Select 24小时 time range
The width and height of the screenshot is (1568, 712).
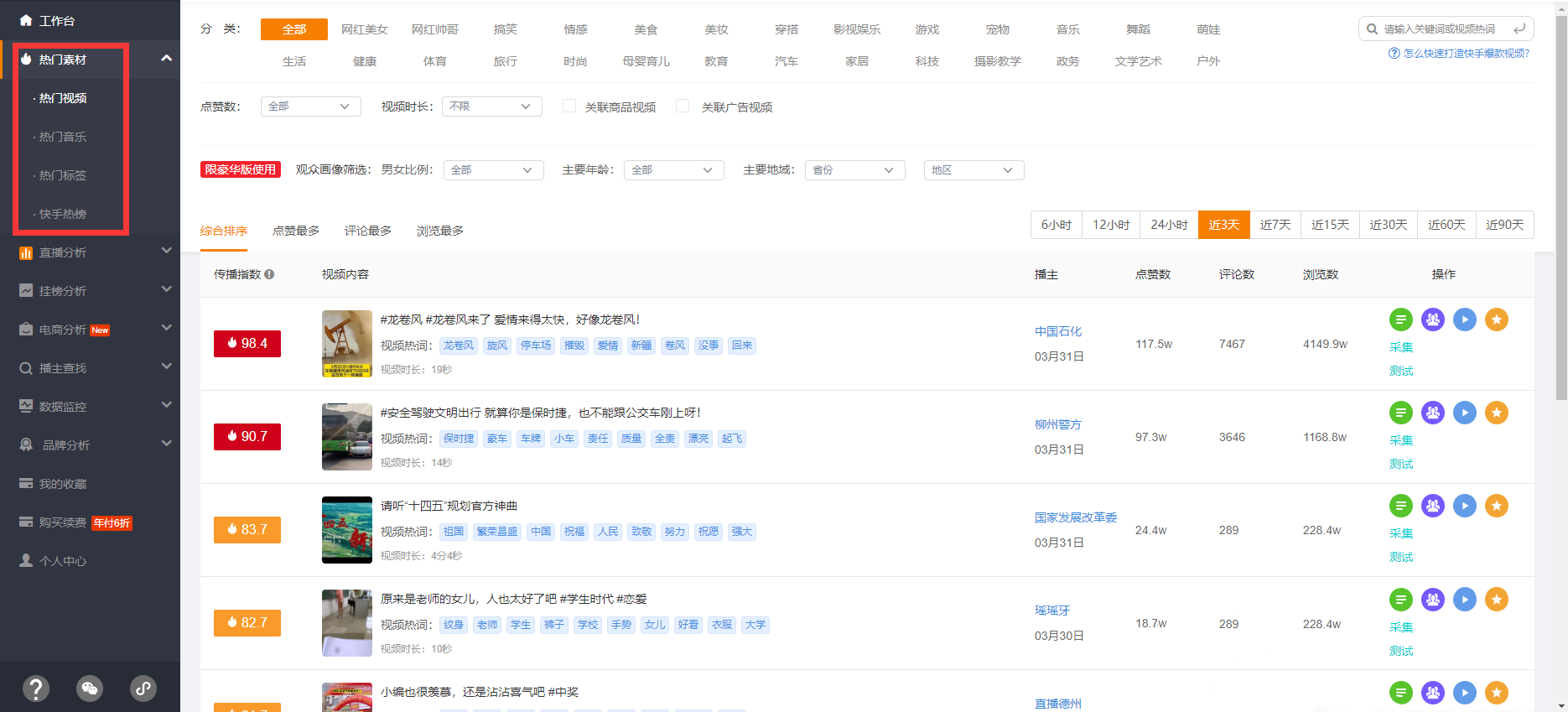click(x=1169, y=225)
